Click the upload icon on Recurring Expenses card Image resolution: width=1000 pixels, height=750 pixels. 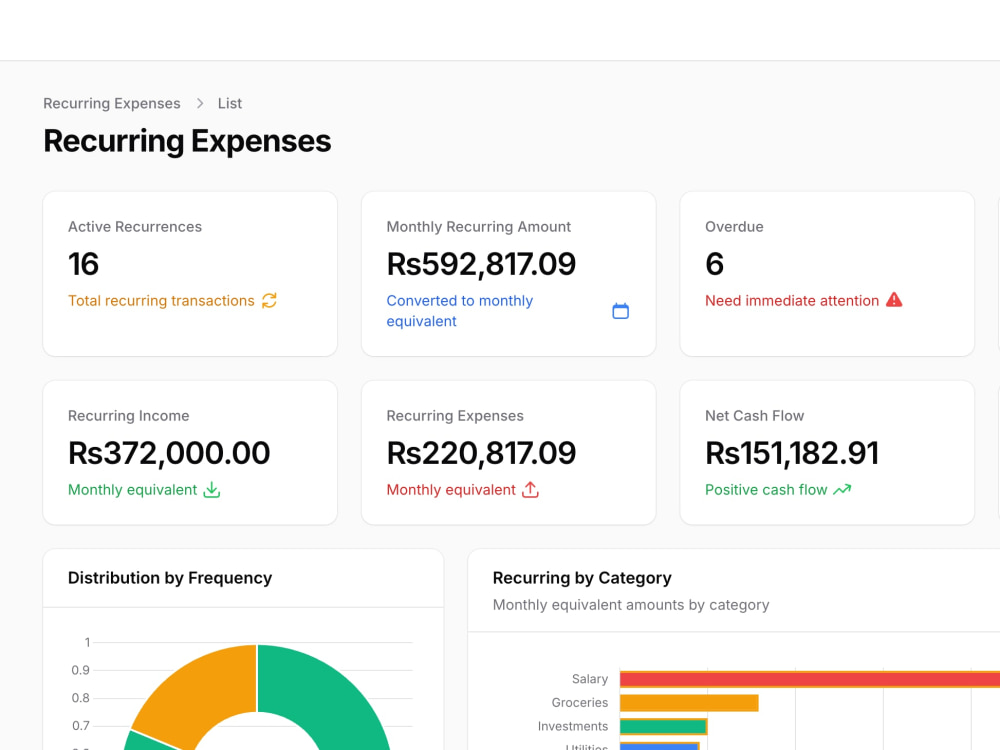pyautogui.click(x=531, y=490)
